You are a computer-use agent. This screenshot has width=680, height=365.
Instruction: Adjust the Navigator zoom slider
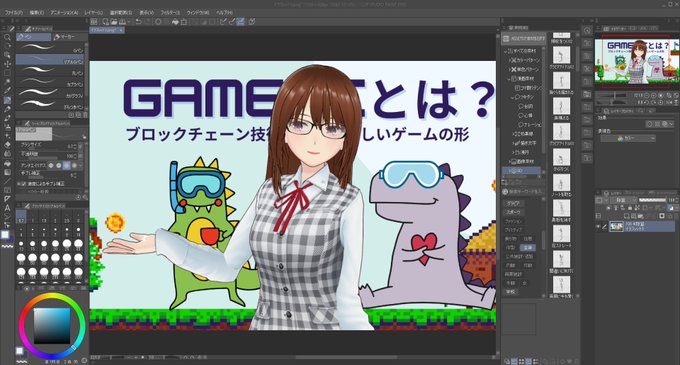[611, 95]
